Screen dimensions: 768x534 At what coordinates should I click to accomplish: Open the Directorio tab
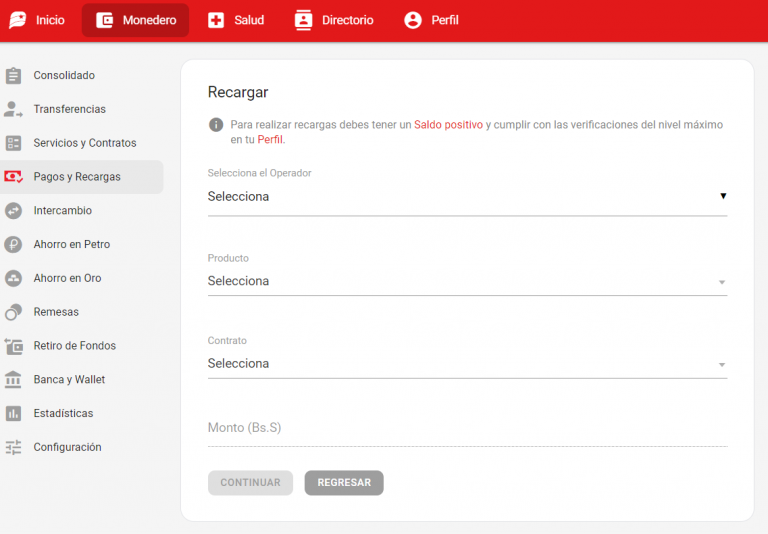(334, 20)
